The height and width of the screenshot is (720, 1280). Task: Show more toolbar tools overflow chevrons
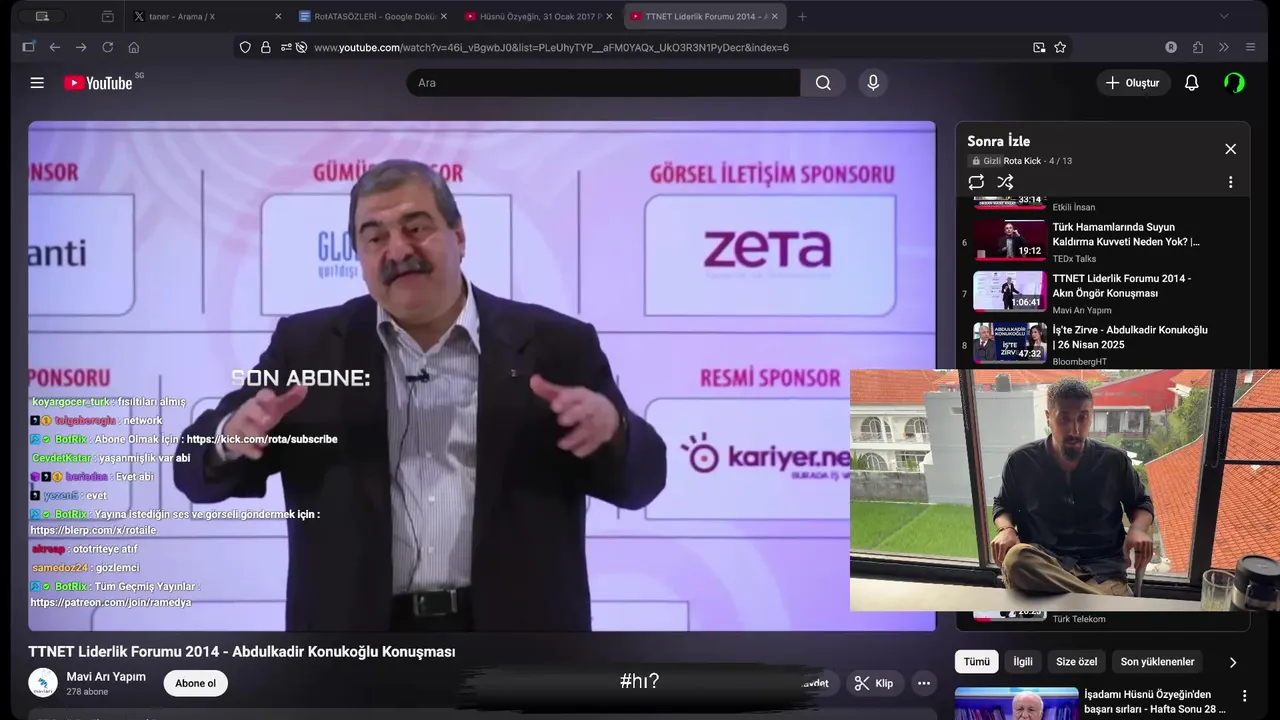(1224, 47)
